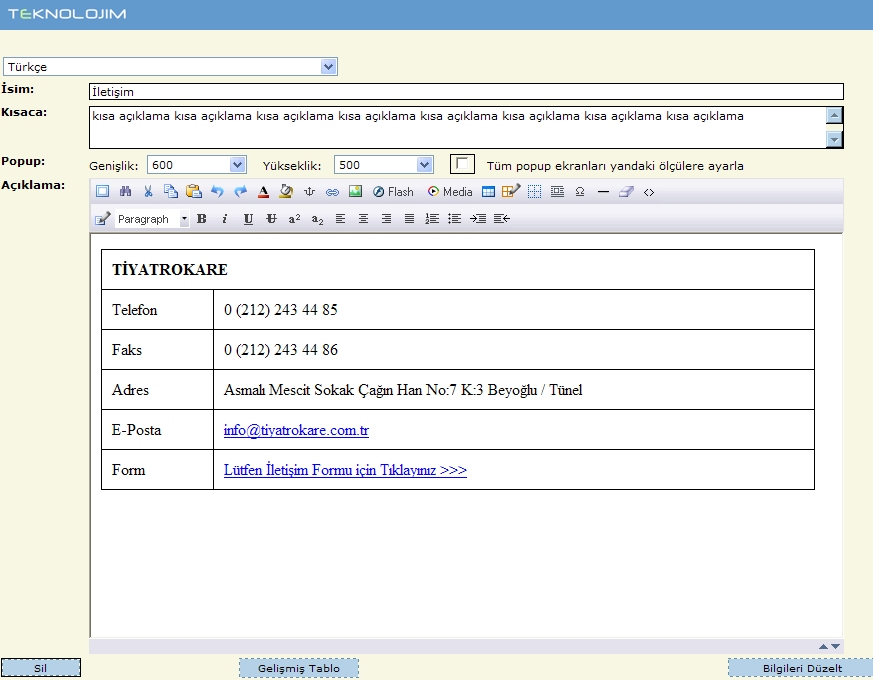Open the find (binoculars) tool
The image size is (873, 680).
pyautogui.click(x=125, y=192)
